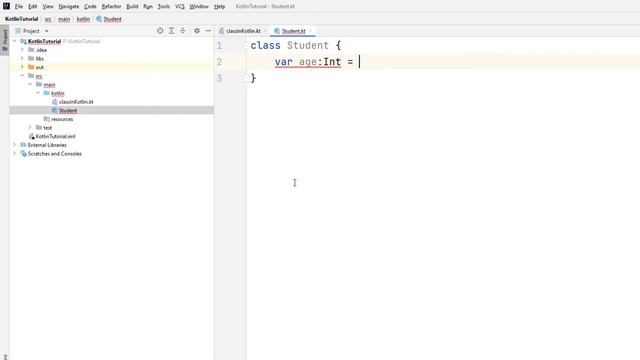
Task: Click the orange out folder icon
Action: click(x=31, y=67)
